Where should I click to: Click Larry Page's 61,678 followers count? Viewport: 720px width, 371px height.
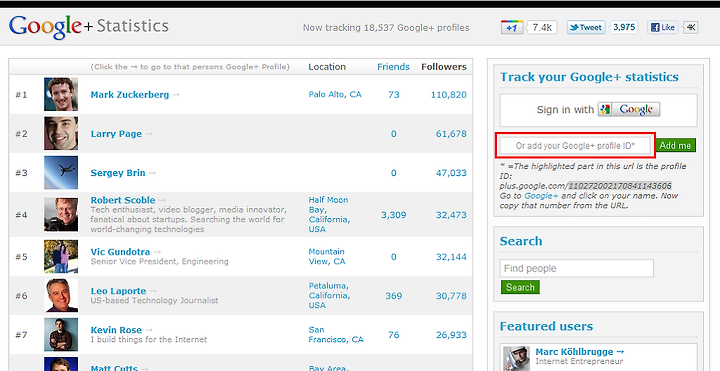tap(451, 134)
